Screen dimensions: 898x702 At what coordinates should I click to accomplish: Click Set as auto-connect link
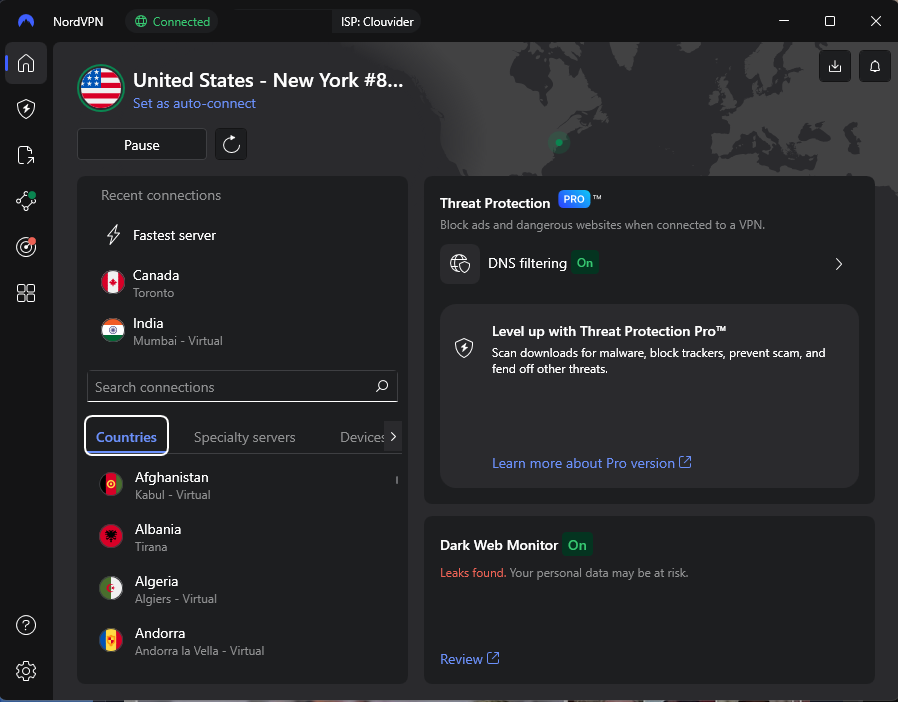point(194,103)
